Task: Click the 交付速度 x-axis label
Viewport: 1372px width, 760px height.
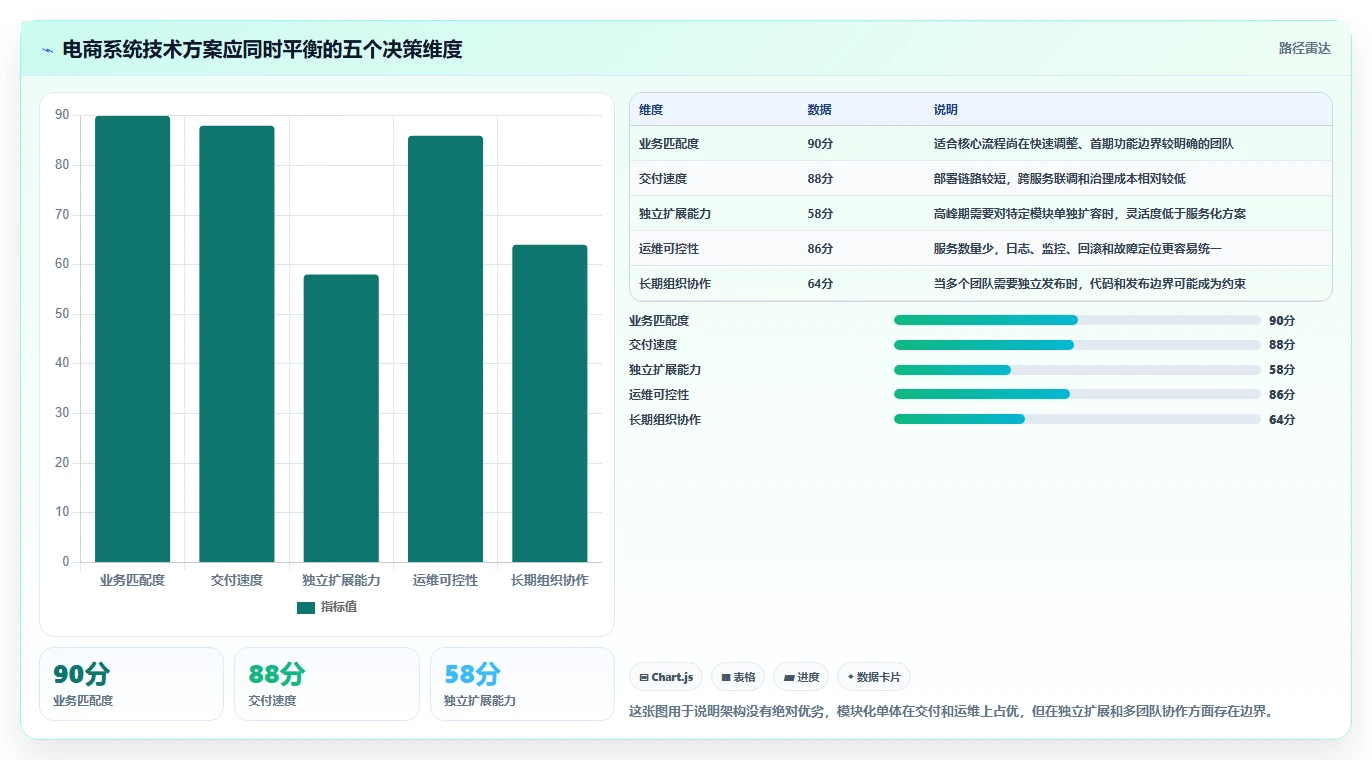Action: tap(237, 580)
